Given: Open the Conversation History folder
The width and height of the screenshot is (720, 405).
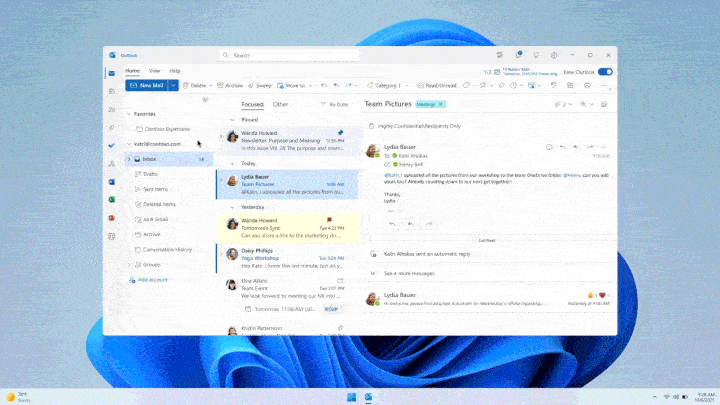Looking at the screenshot, I should click(169, 249).
